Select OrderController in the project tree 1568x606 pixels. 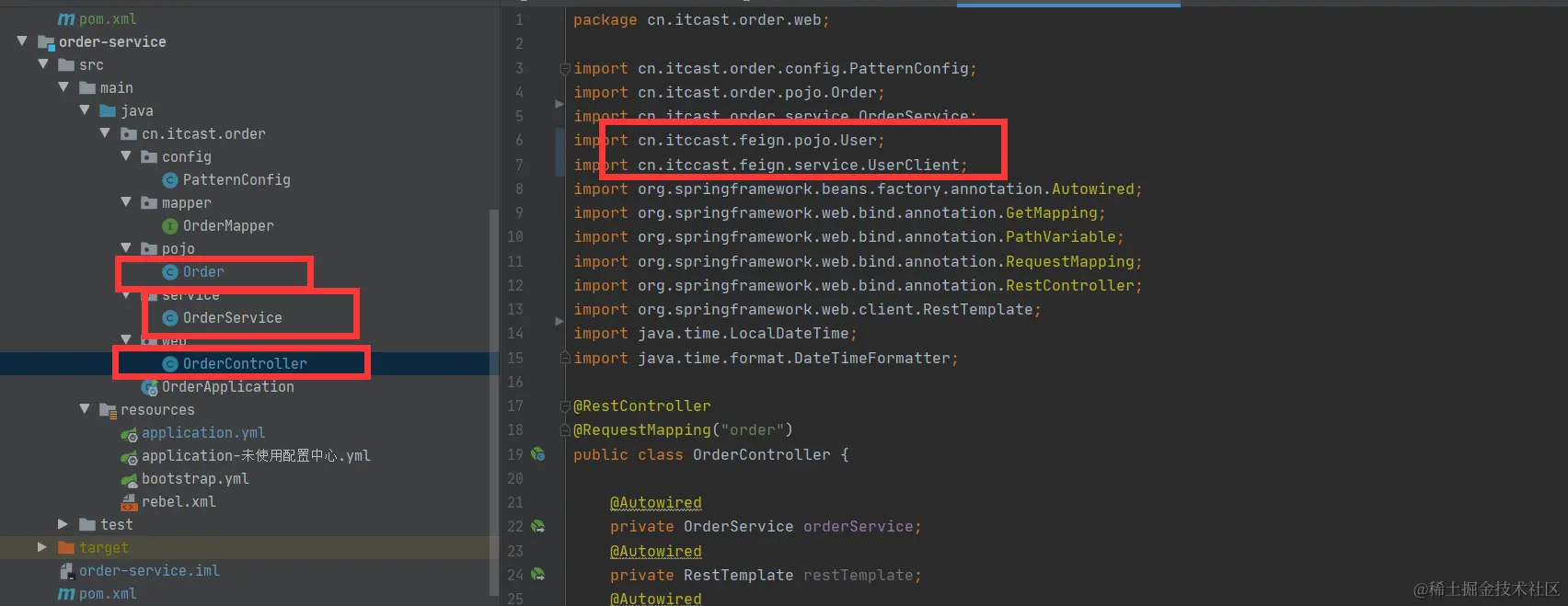click(245, 364)
